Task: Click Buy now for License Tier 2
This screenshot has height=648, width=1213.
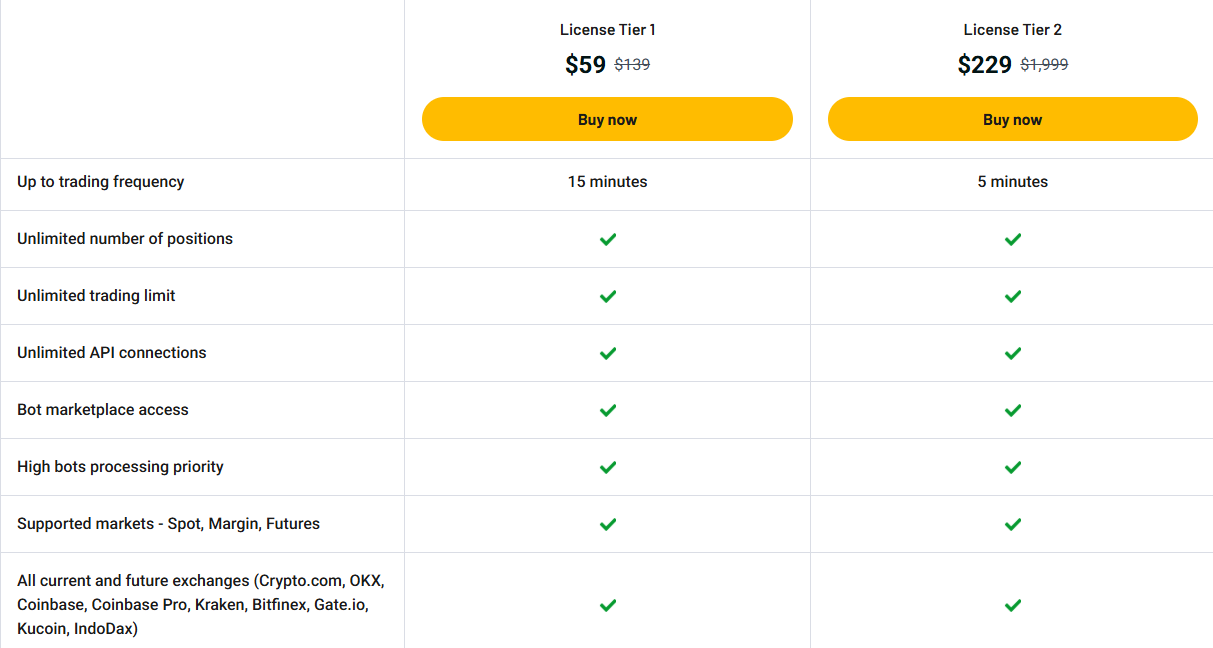Action: [x=1012, y=118]
